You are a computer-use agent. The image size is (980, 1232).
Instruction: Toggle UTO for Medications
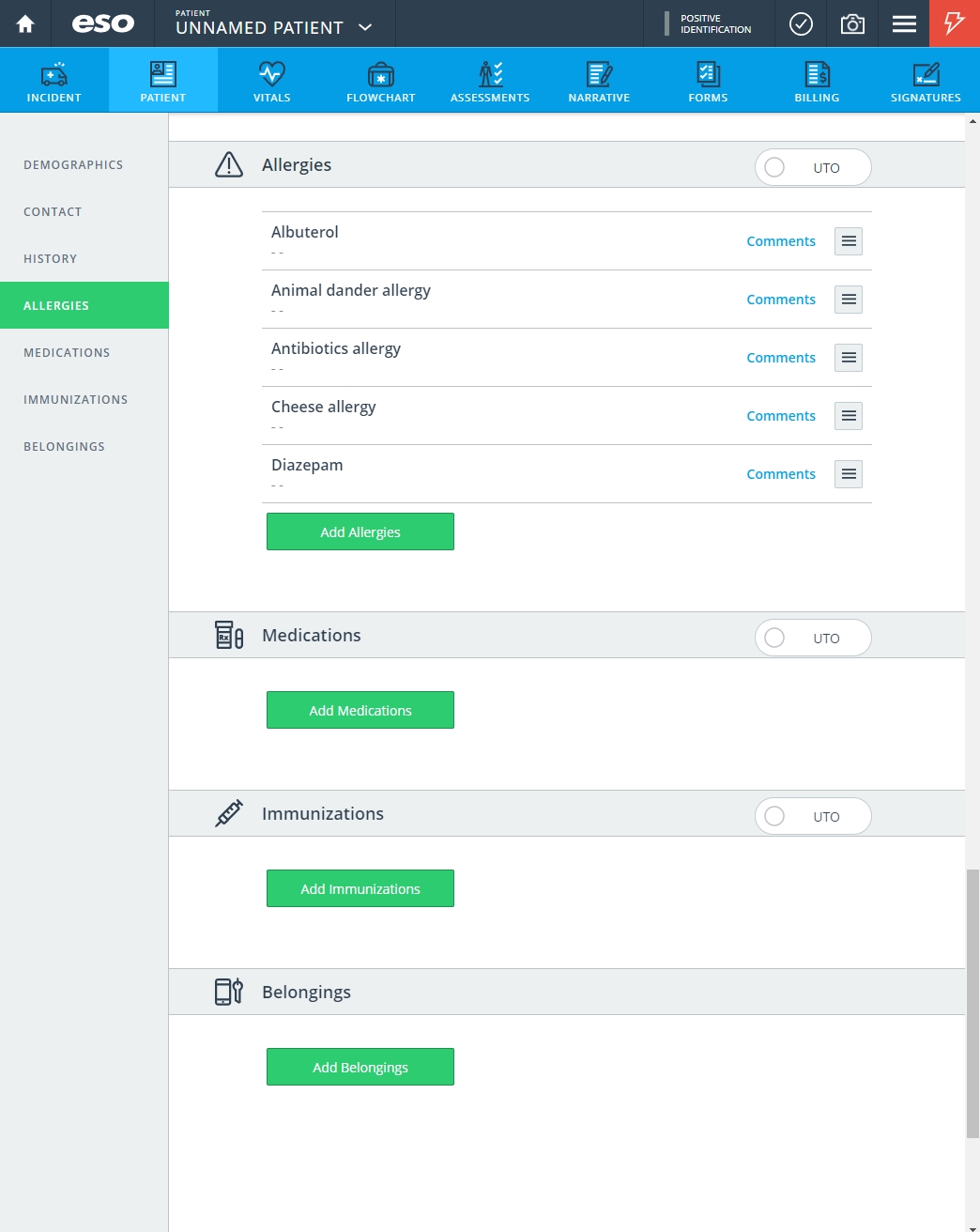pos(813,638)
